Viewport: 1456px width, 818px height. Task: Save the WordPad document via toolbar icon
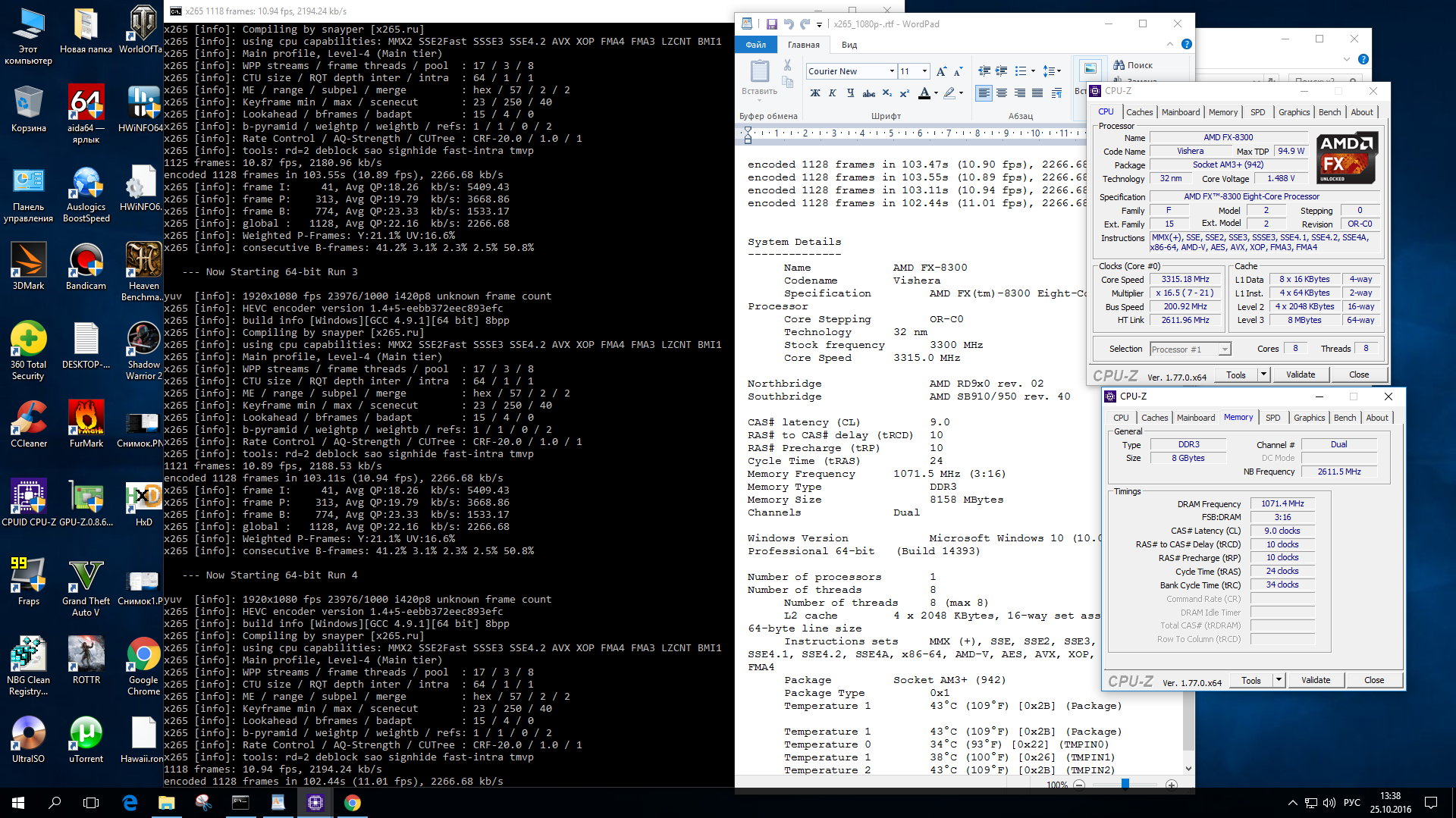pyautogui.click(x=771, y=24)
